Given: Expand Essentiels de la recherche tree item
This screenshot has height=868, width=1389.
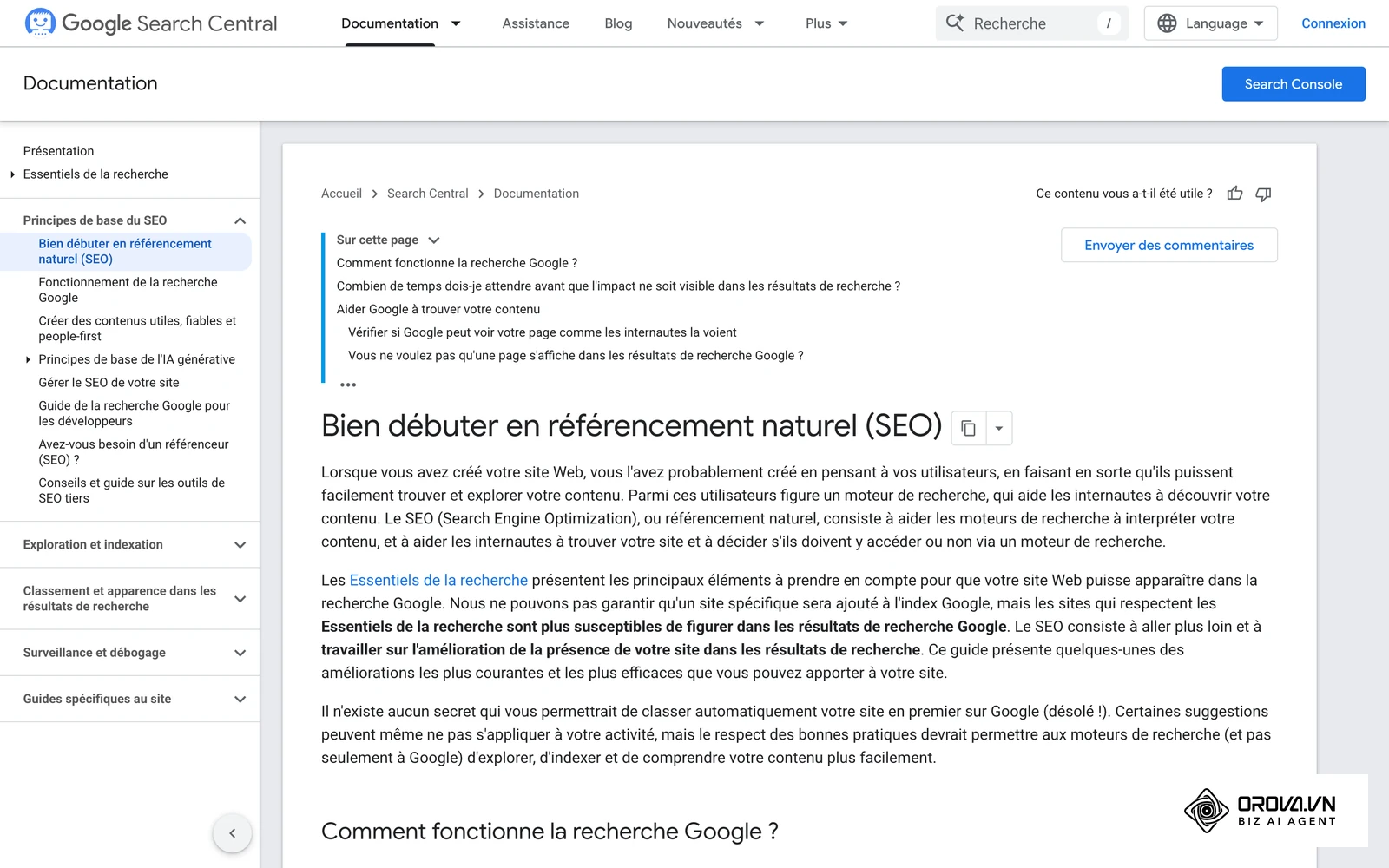Looking at the screenshot, I should [12, 174].
